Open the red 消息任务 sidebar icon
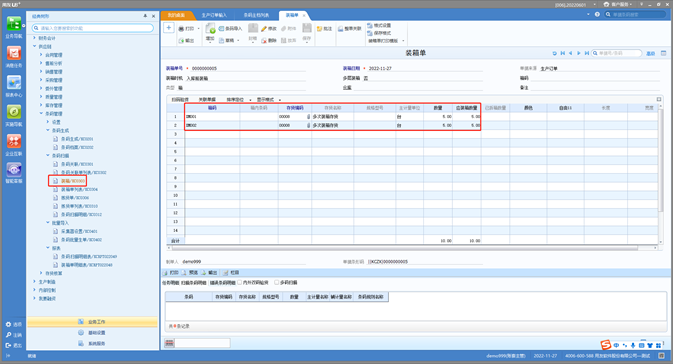Image resolution: width=673 pixels, height=364 pixels. (14, 53)
